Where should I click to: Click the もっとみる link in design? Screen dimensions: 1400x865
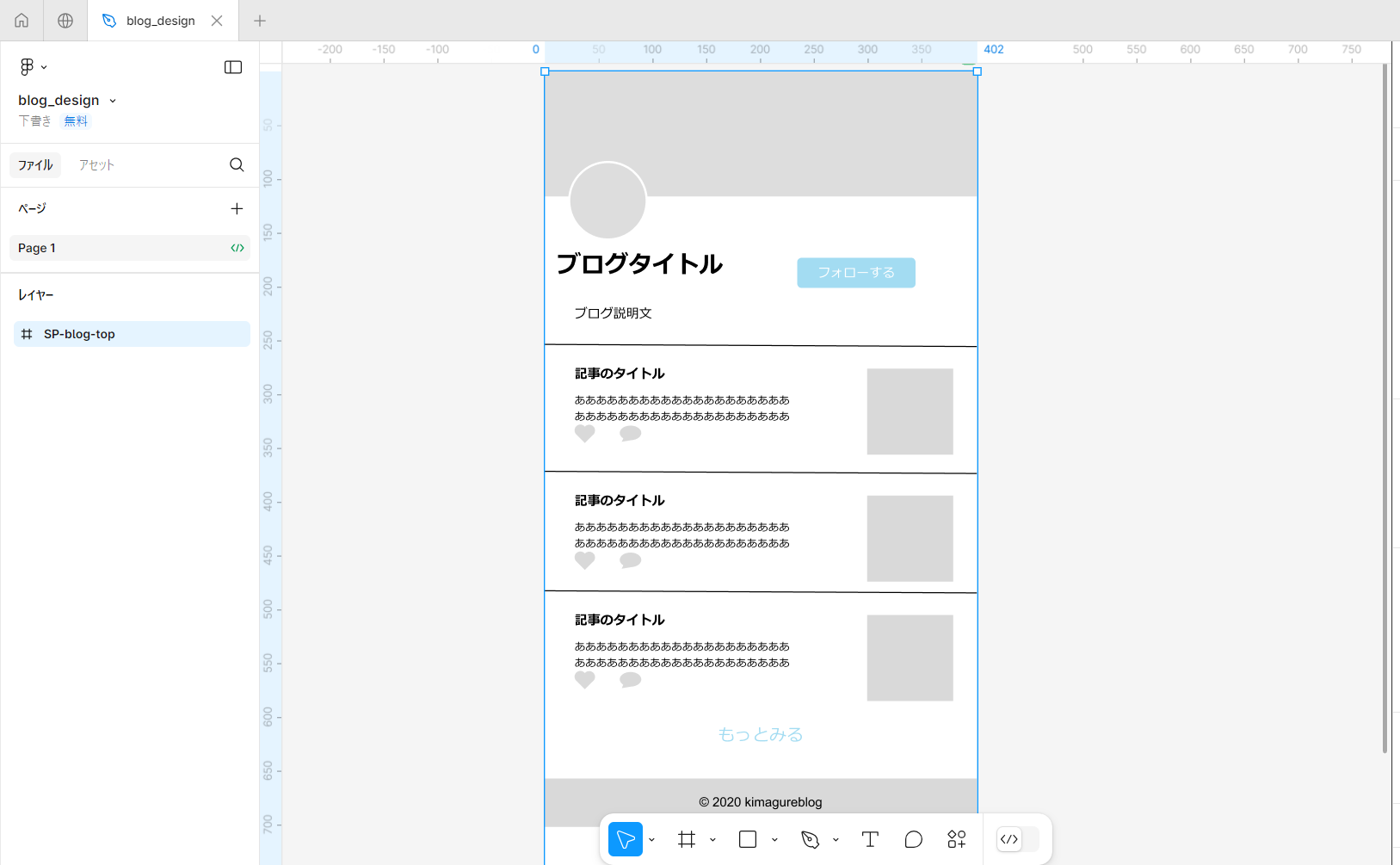[x=761, y=734]
